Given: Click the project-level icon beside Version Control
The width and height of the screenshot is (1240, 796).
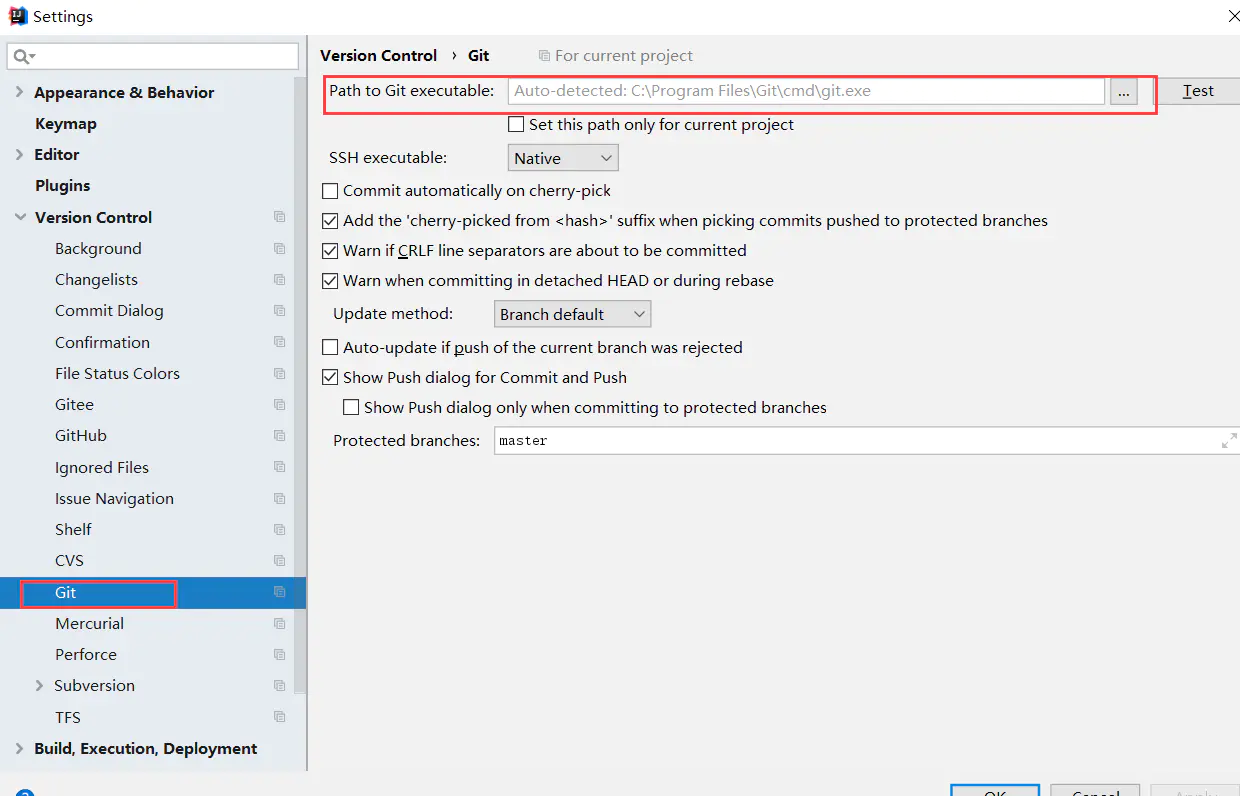Looking at the screenshot, I should (x=280, y=217).
